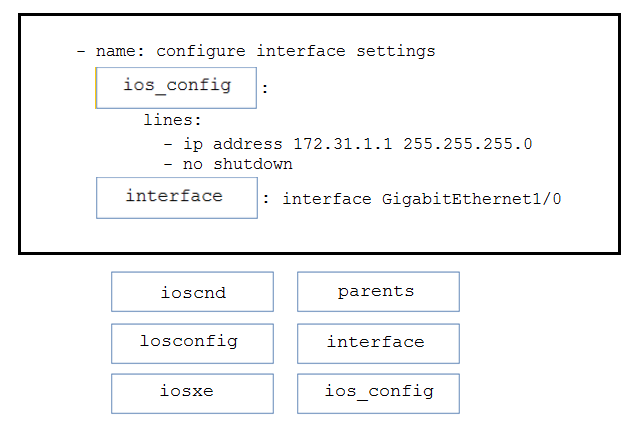Click the colon after the ios_config box
Image resolution: width=635 pixels, height=430 pixels.
(x=265, y=88)
